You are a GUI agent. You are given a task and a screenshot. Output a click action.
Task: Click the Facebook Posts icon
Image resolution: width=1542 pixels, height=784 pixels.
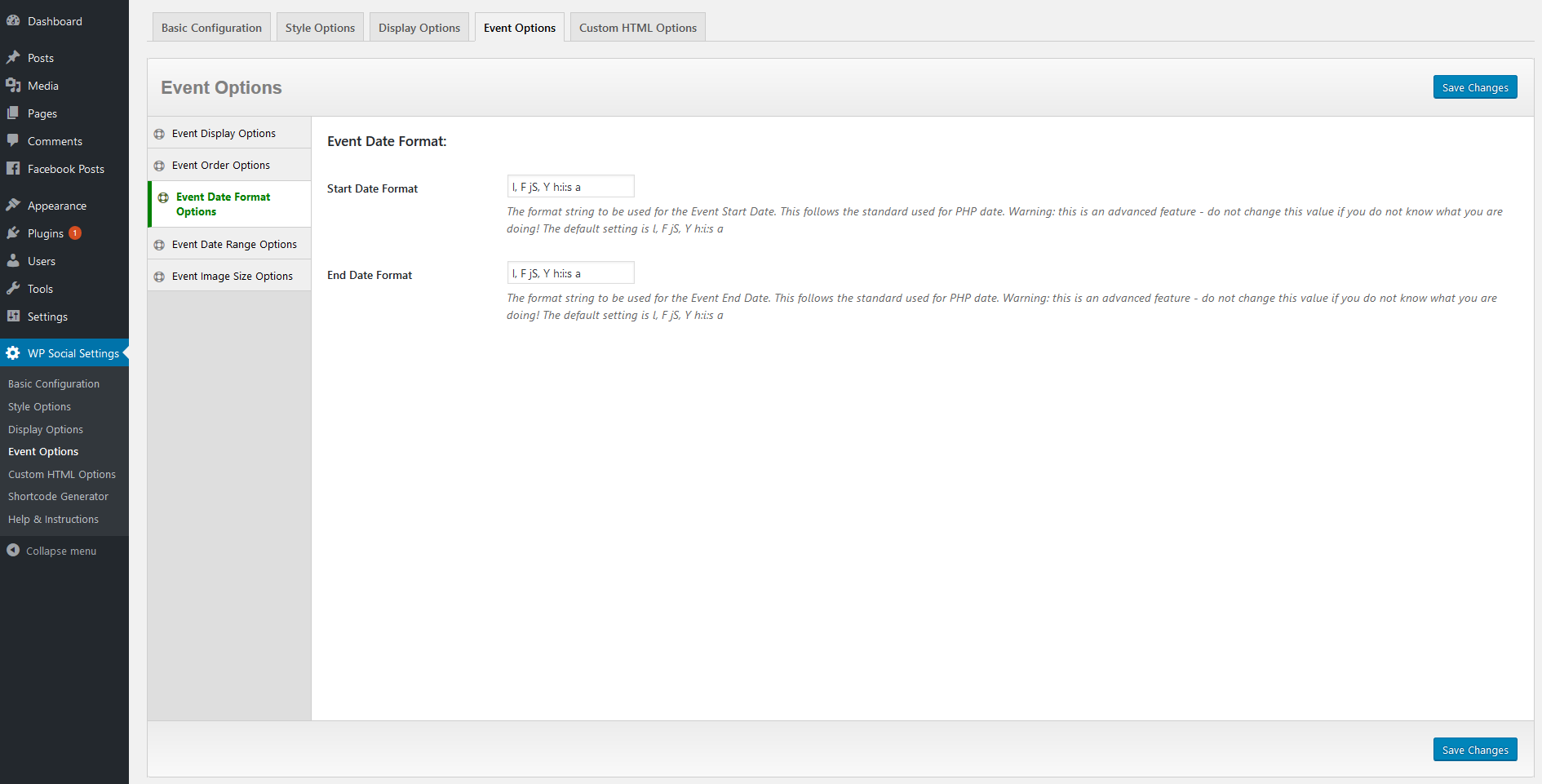tap(13, 169)
